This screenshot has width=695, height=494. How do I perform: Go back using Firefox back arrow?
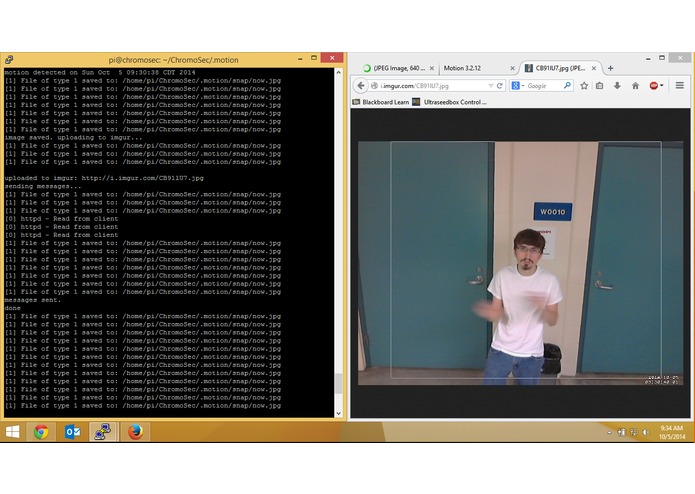pos(361,86)
